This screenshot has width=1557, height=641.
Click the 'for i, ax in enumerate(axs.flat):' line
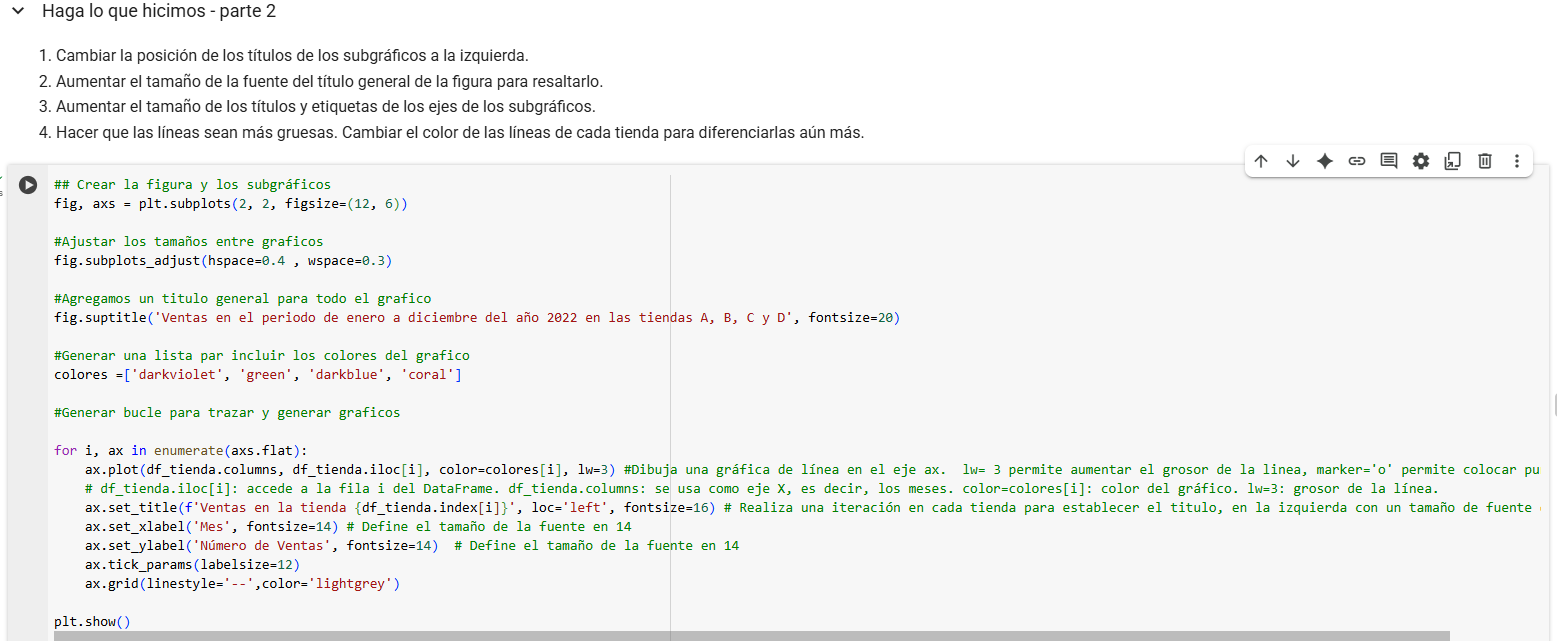coord(181,451)
